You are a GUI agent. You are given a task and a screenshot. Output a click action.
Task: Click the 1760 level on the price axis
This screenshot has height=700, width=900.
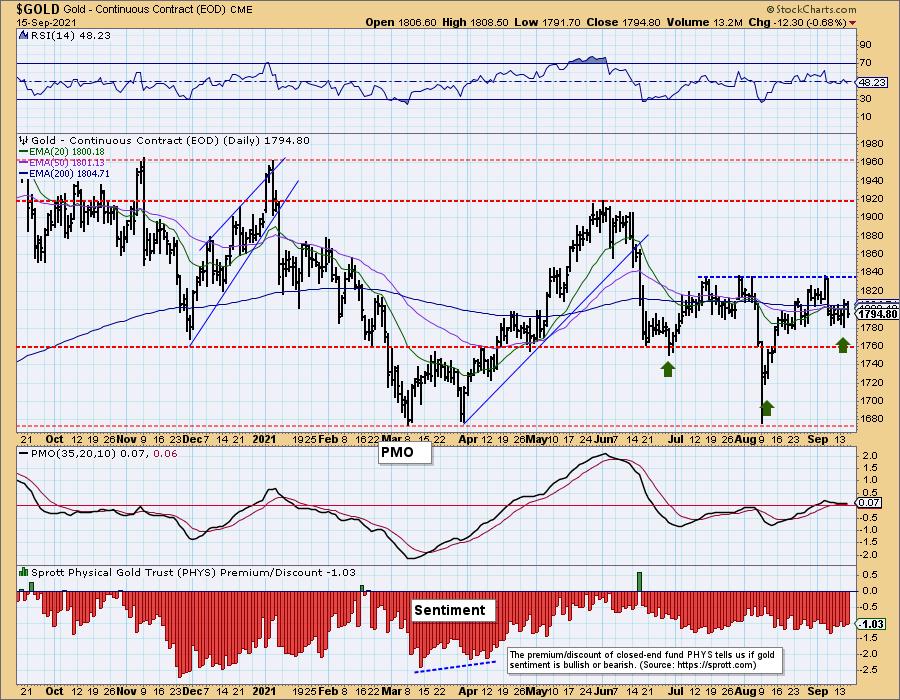[x=872, y=345]
